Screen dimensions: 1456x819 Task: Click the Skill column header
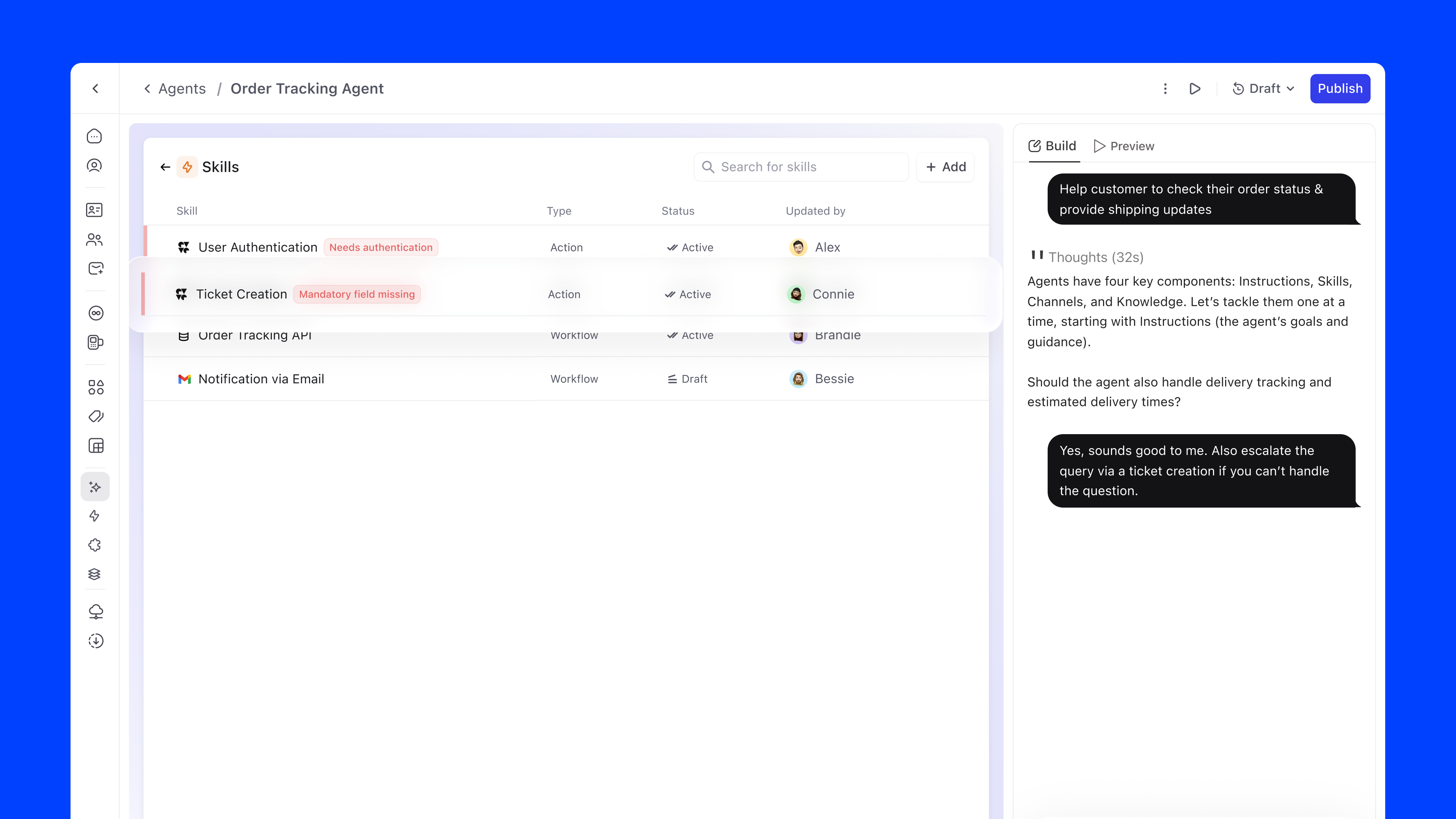click(187, 212)
